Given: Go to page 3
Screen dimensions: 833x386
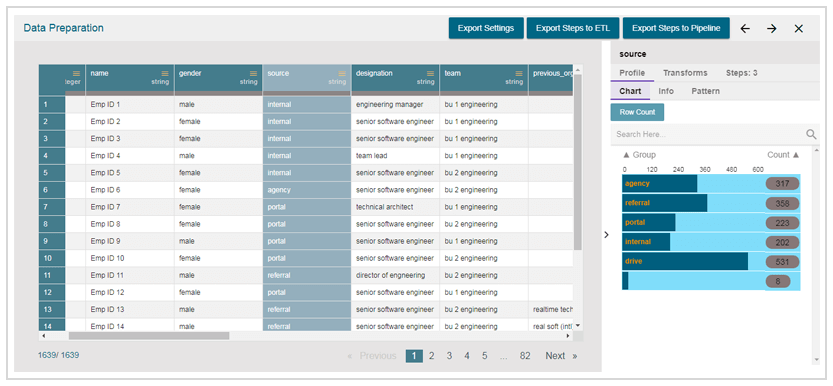Looking at the screenshot, I should point(449,356).
